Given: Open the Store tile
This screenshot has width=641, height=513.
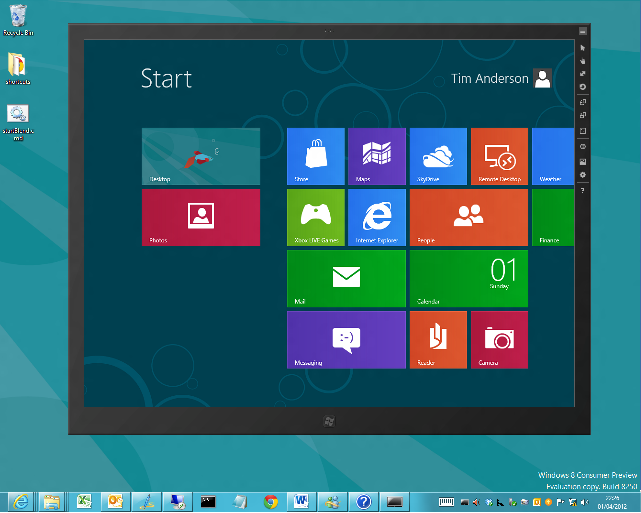Looking at the screenshot, I should [x=316, y=156].
